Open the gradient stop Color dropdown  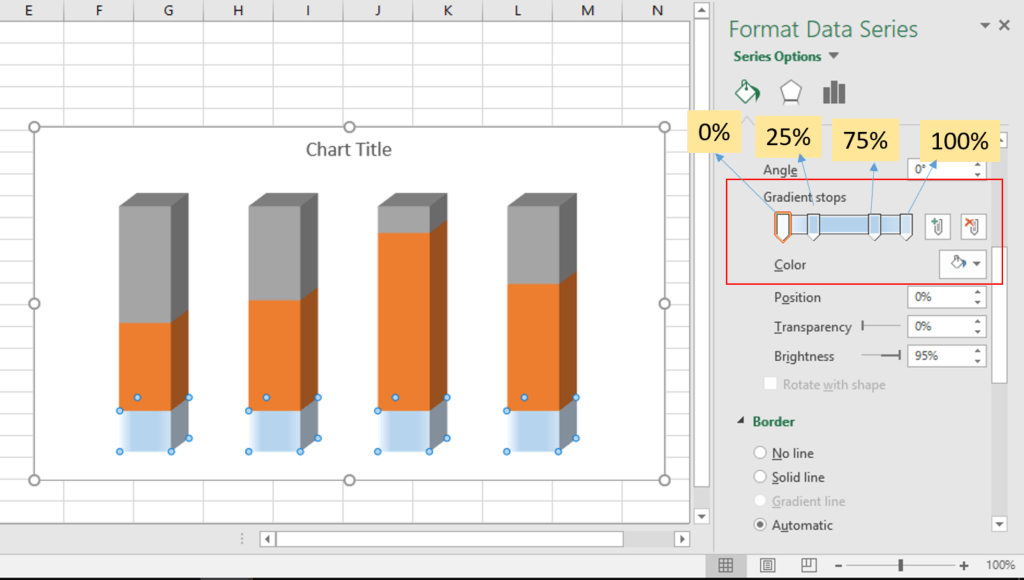[x=975, y=263]
